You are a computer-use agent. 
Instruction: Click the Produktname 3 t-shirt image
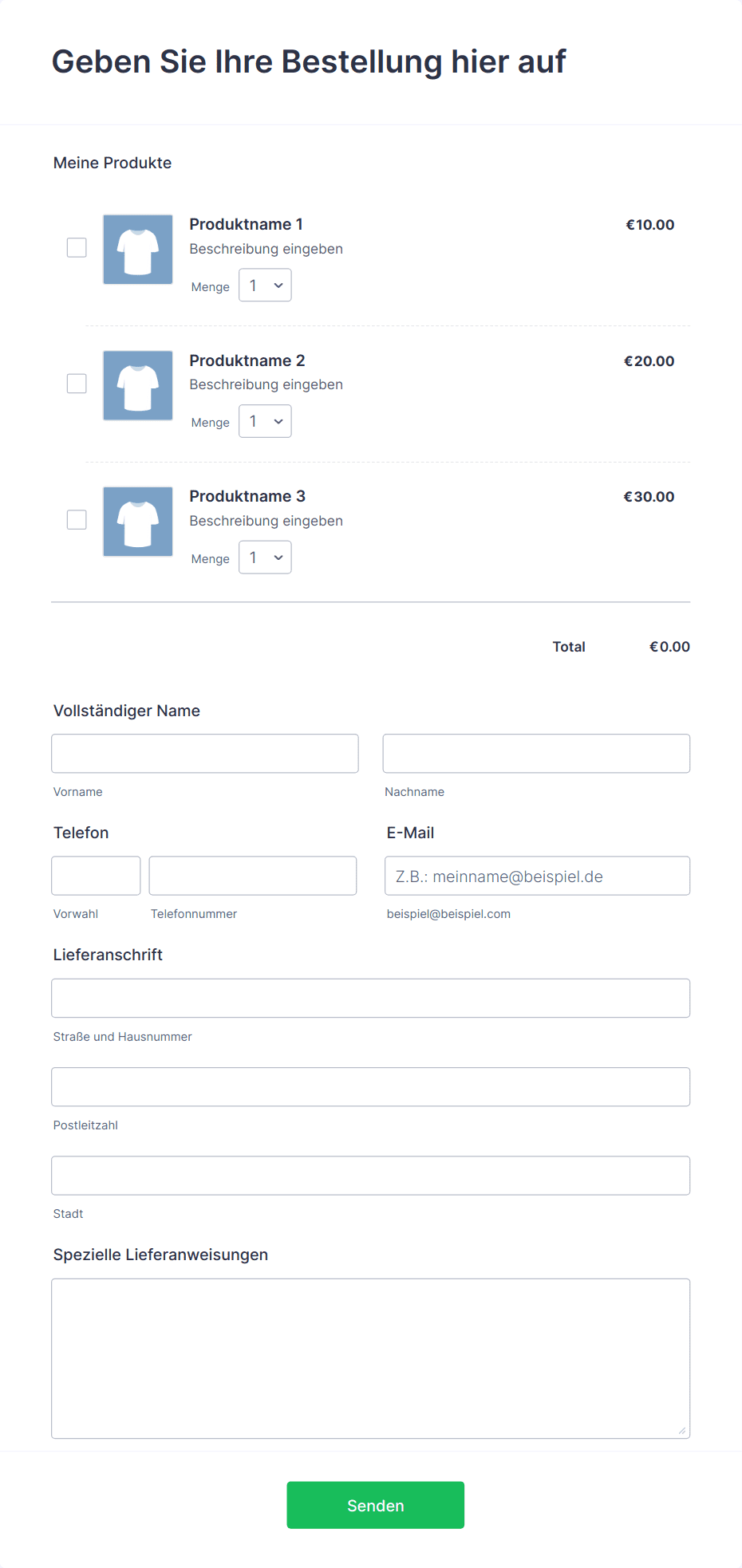137,521
